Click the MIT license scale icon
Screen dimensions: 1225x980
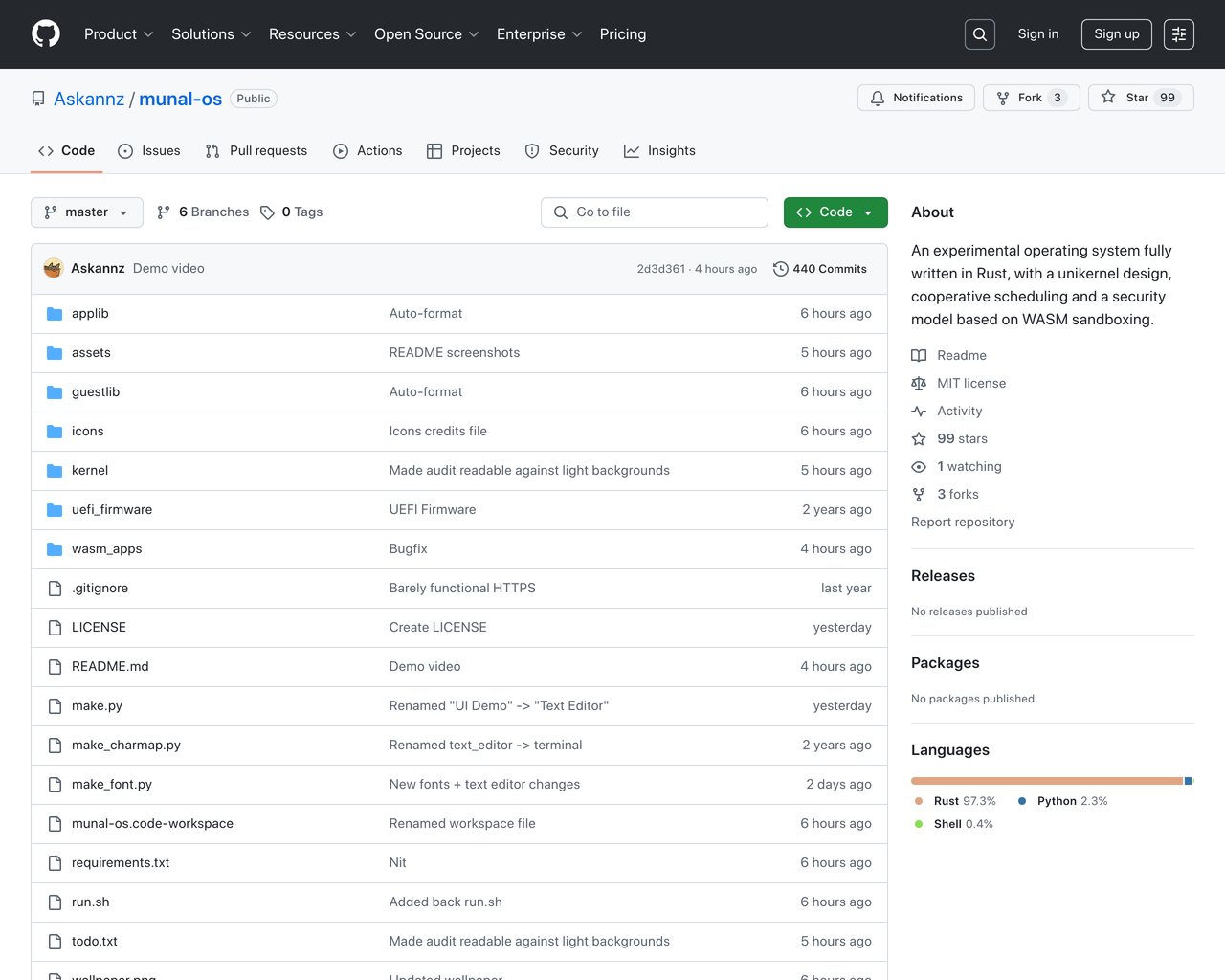(919, 384)
